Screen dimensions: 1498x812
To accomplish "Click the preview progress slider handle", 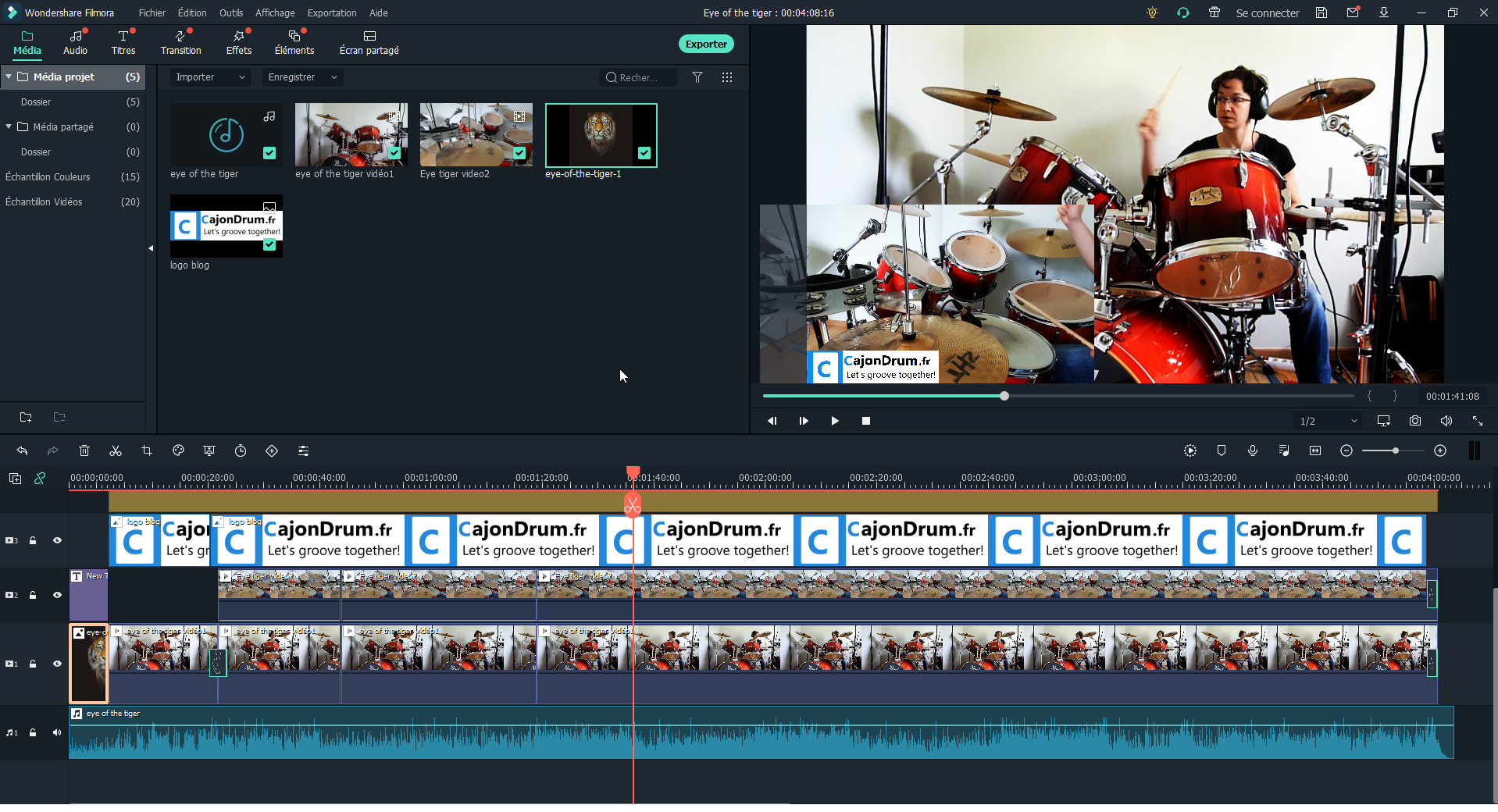I will [x=1004, y=396].
